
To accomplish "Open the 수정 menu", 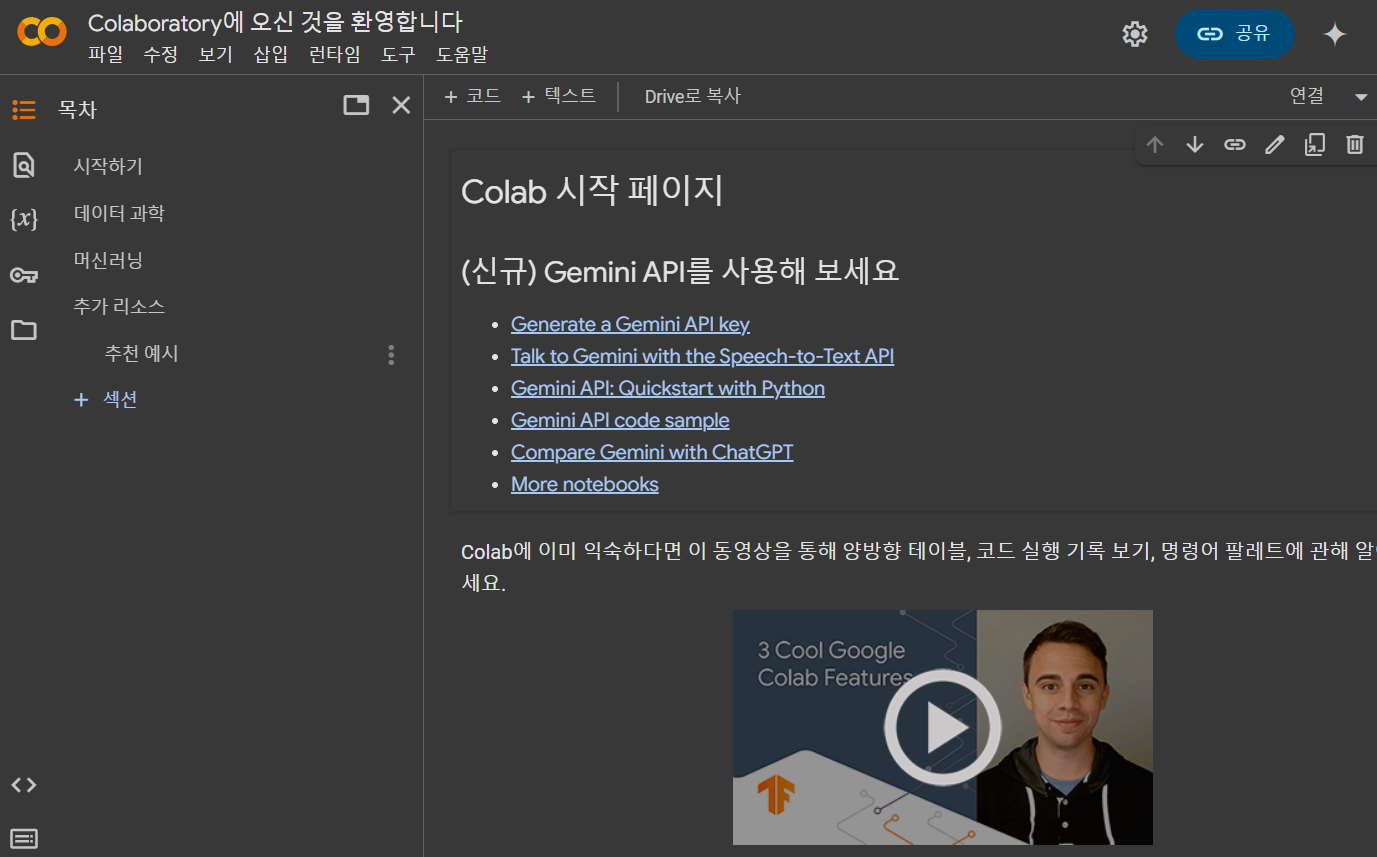I will coord(160,55).
